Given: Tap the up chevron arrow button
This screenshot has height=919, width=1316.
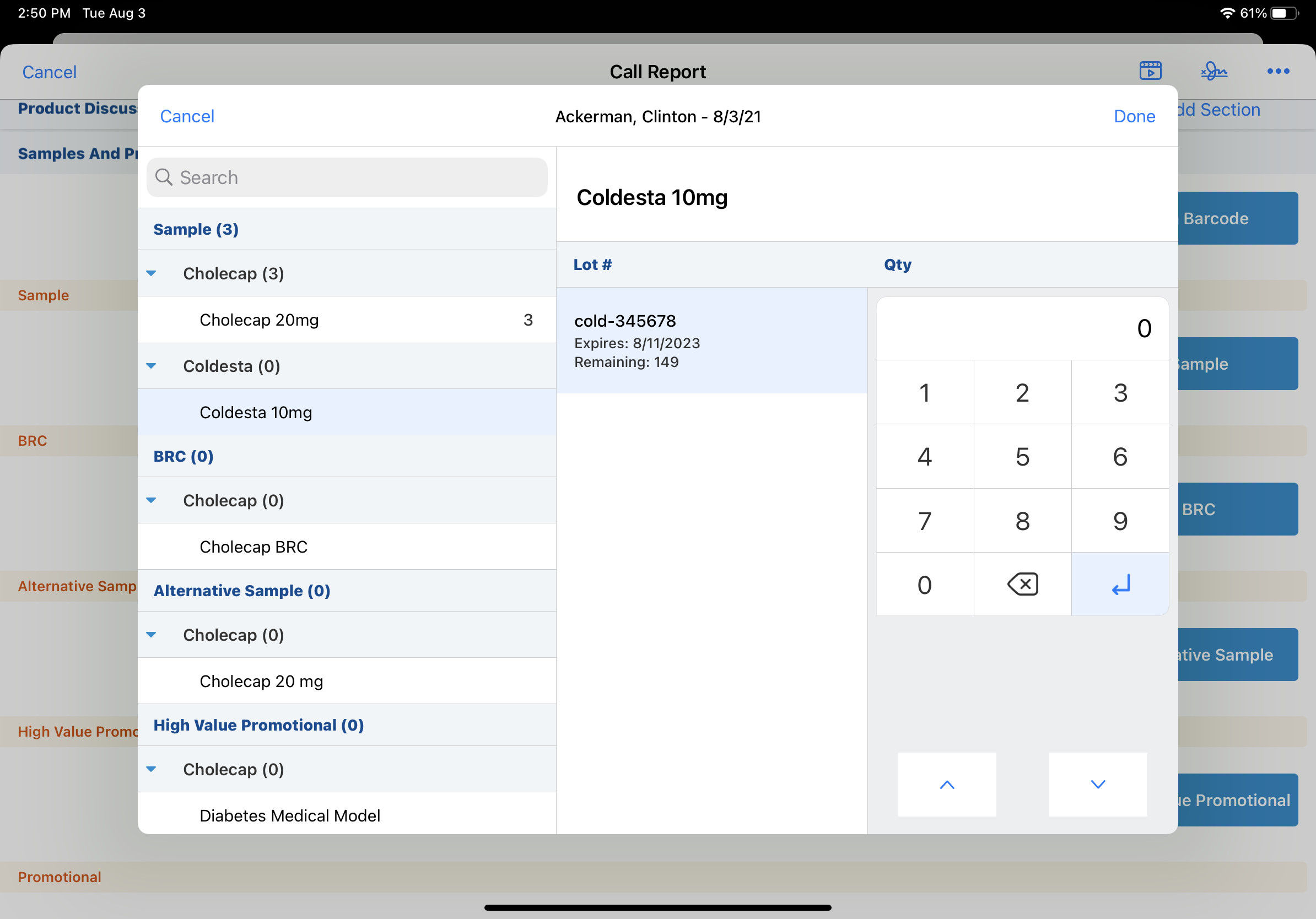Looking at the screenshot, I should pos(947,785).
